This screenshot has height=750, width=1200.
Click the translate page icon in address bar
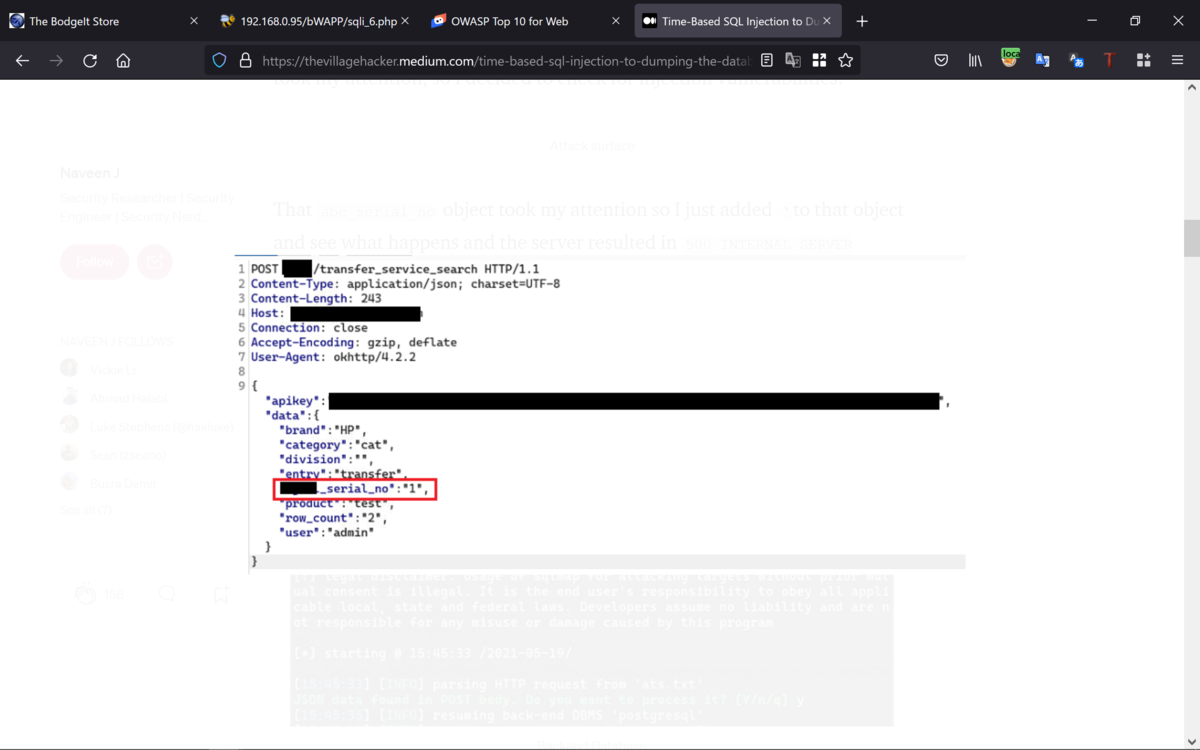(793, 61)
